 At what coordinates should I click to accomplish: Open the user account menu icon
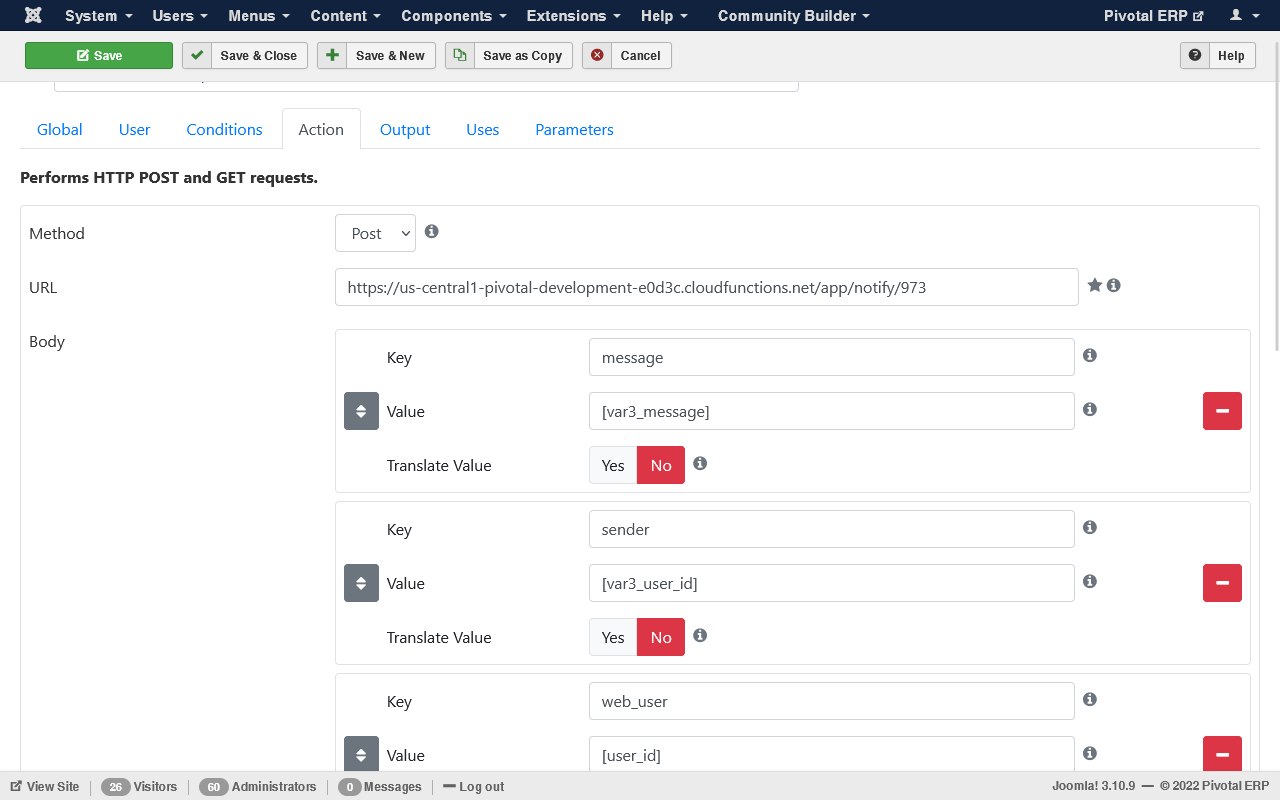[x=1243, y=15]
